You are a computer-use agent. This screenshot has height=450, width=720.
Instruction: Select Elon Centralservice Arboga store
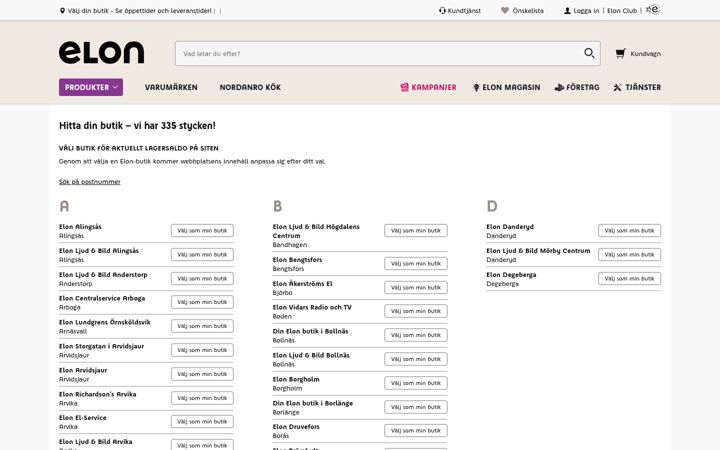click(x=202, y=302)
